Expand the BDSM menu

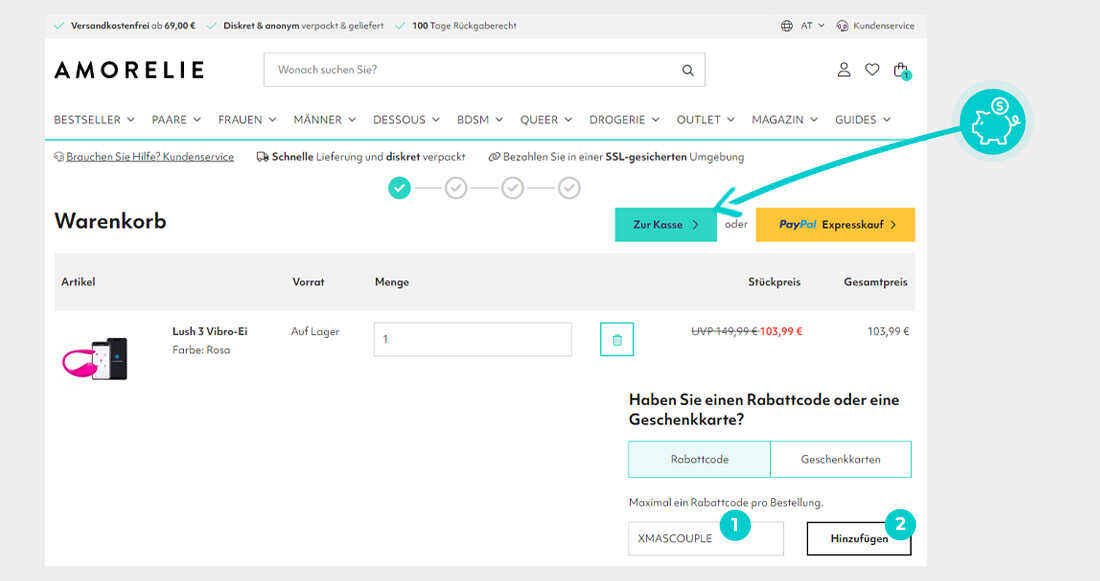tap(480, 120)
